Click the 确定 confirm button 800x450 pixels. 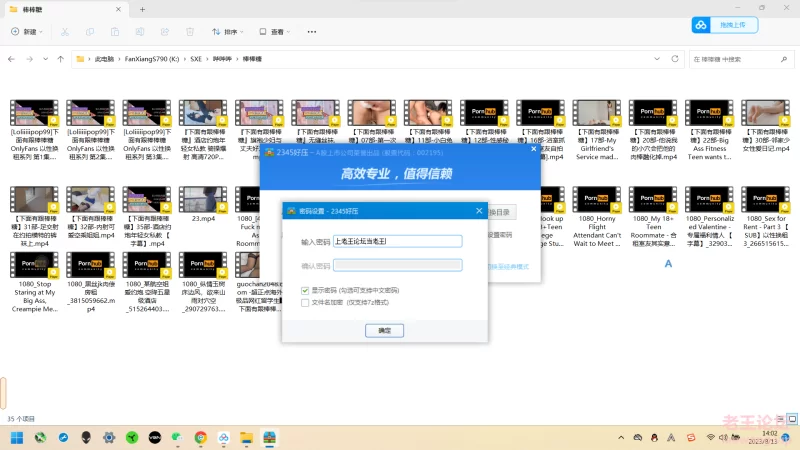[384, 331]
